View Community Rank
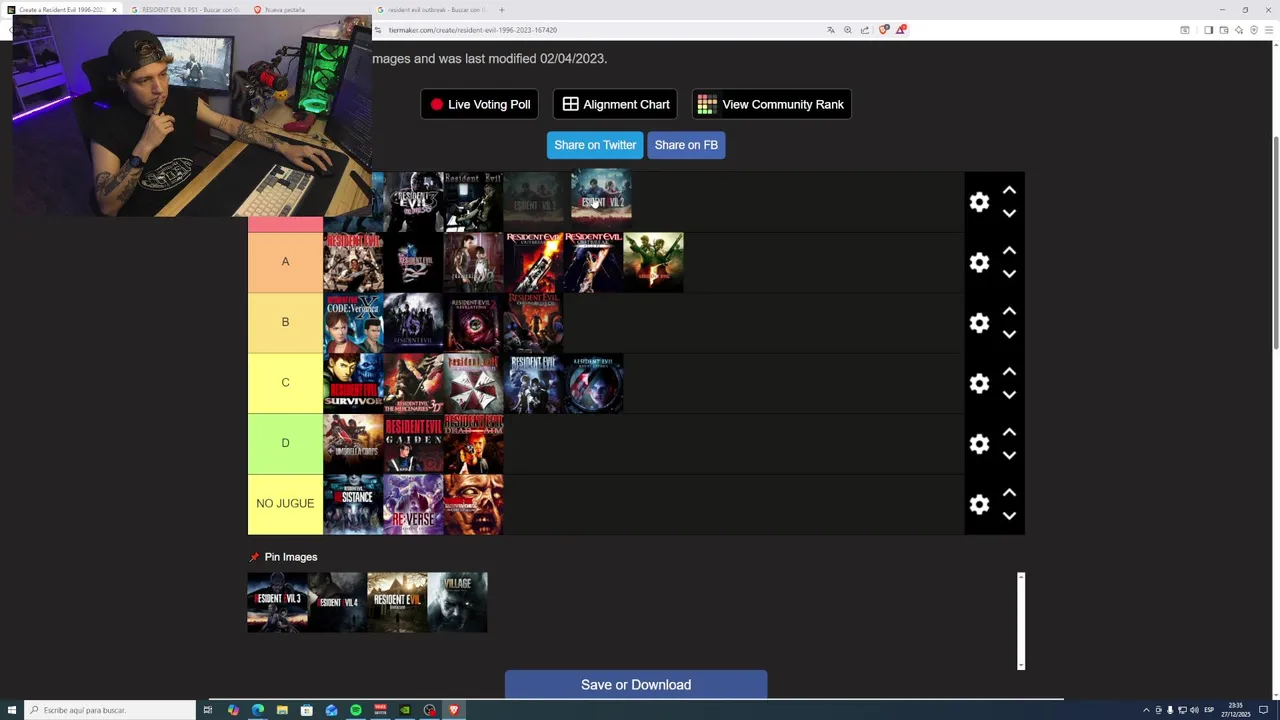 pyautogui.click(x=771, y=104)
